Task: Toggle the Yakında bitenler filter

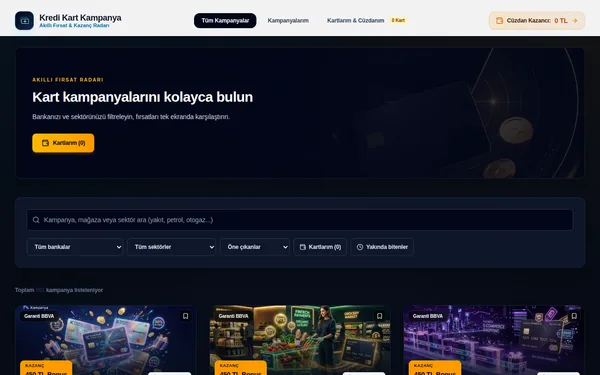Action: (x=382, y=247)
